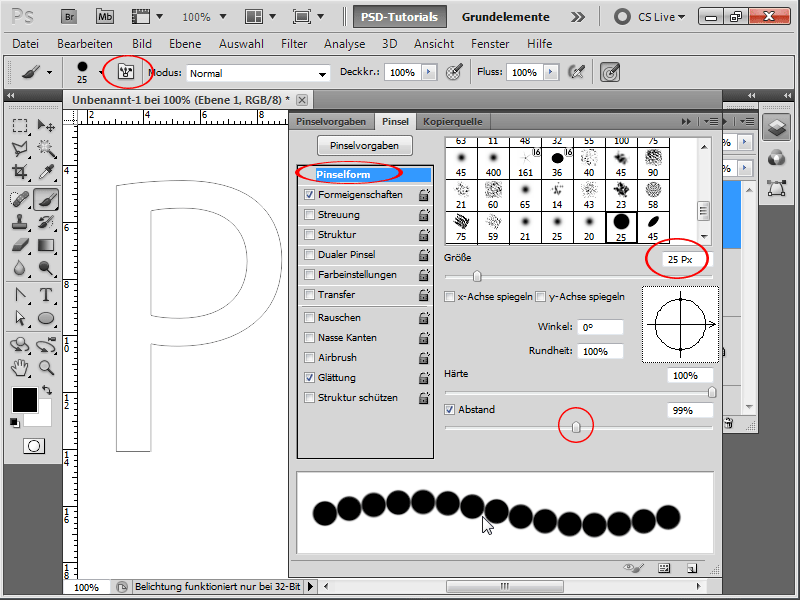Select the Hand tool

(20, 367)
